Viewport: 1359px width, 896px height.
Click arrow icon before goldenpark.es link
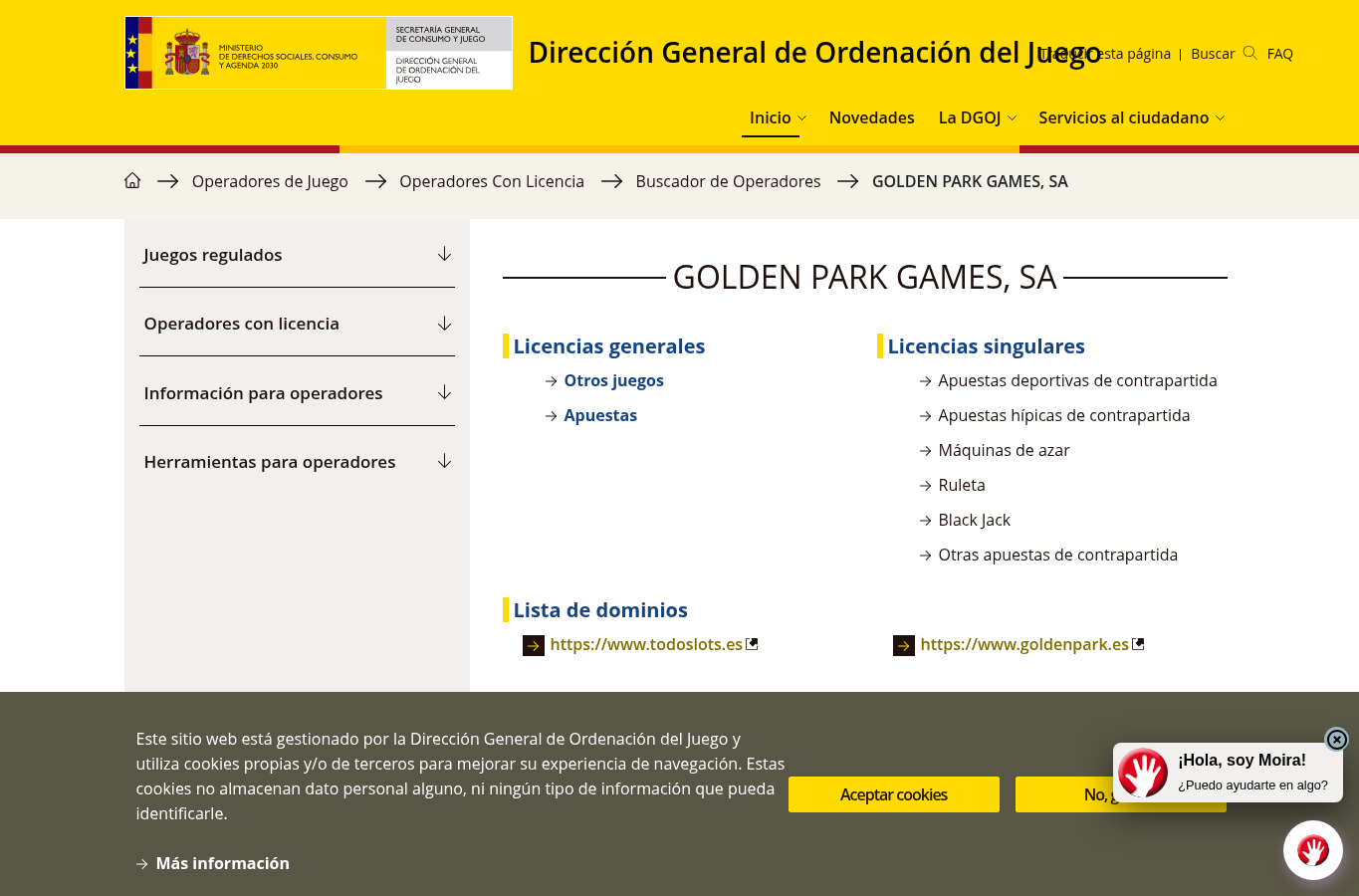(x=904, y=646)
